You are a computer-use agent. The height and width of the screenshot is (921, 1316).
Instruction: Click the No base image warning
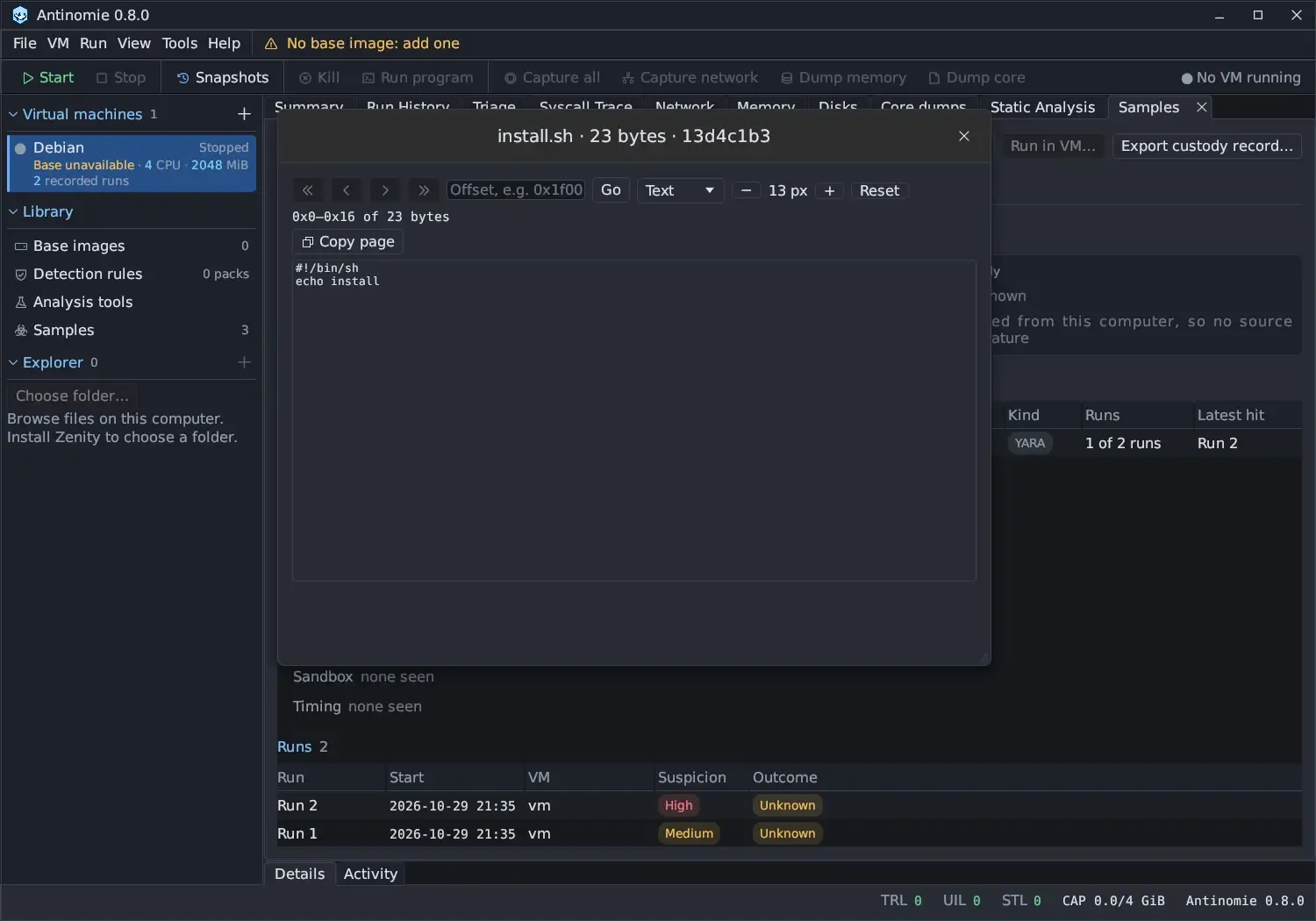pos(362,43)
